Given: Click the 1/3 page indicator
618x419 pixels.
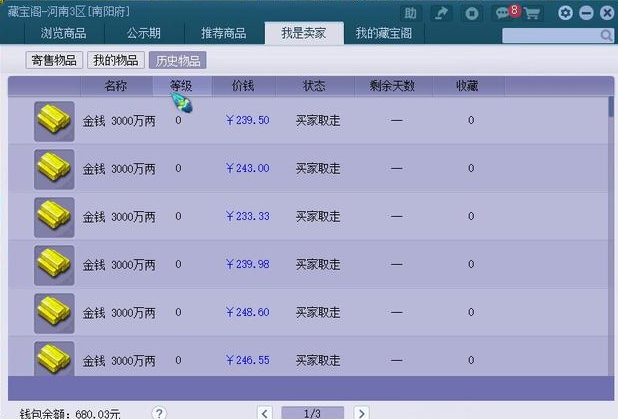Looking at the screenshot, I should [x=313, y=413].
